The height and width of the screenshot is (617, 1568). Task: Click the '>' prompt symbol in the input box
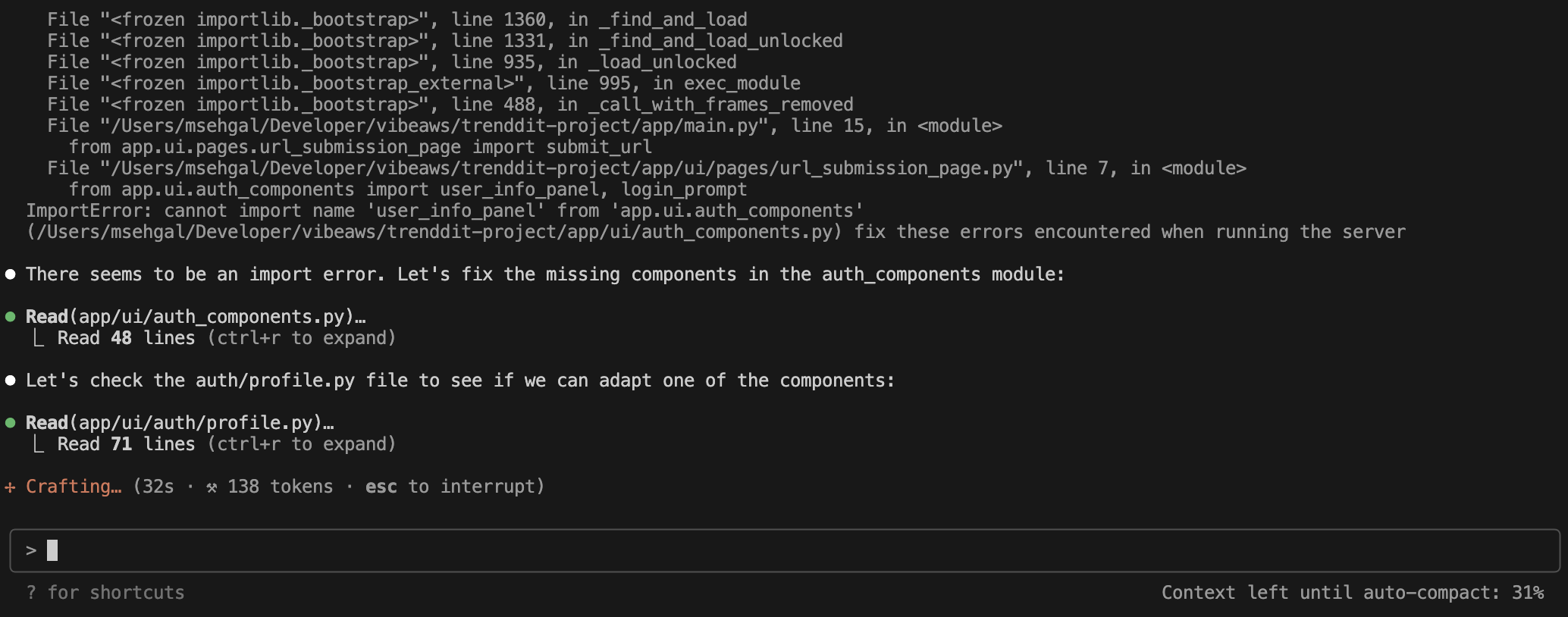click(x=31, y=550)
